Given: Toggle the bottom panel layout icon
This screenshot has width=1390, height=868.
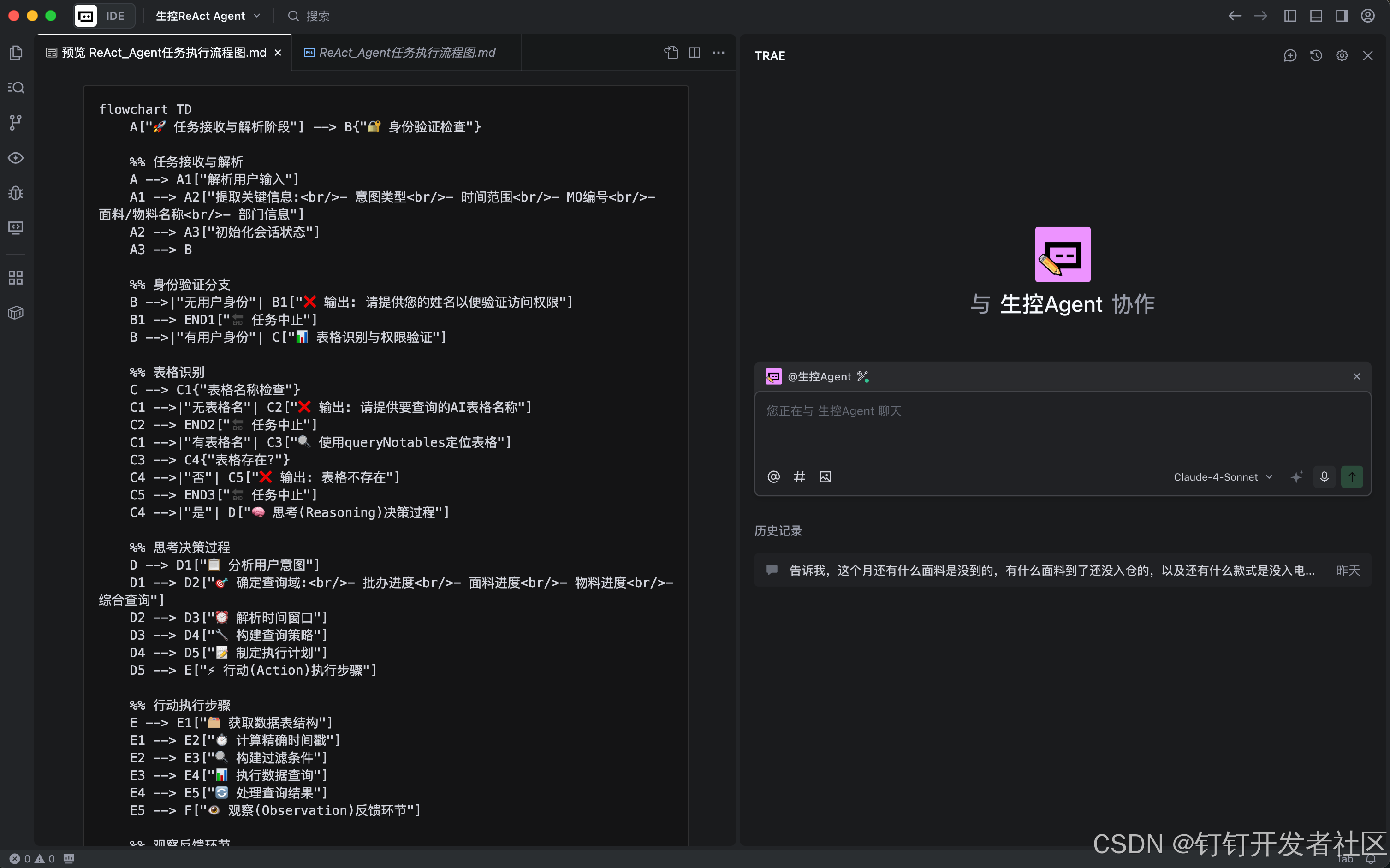Looking at the screenshot, I should pyautogui.click(x=1316, y=16).
